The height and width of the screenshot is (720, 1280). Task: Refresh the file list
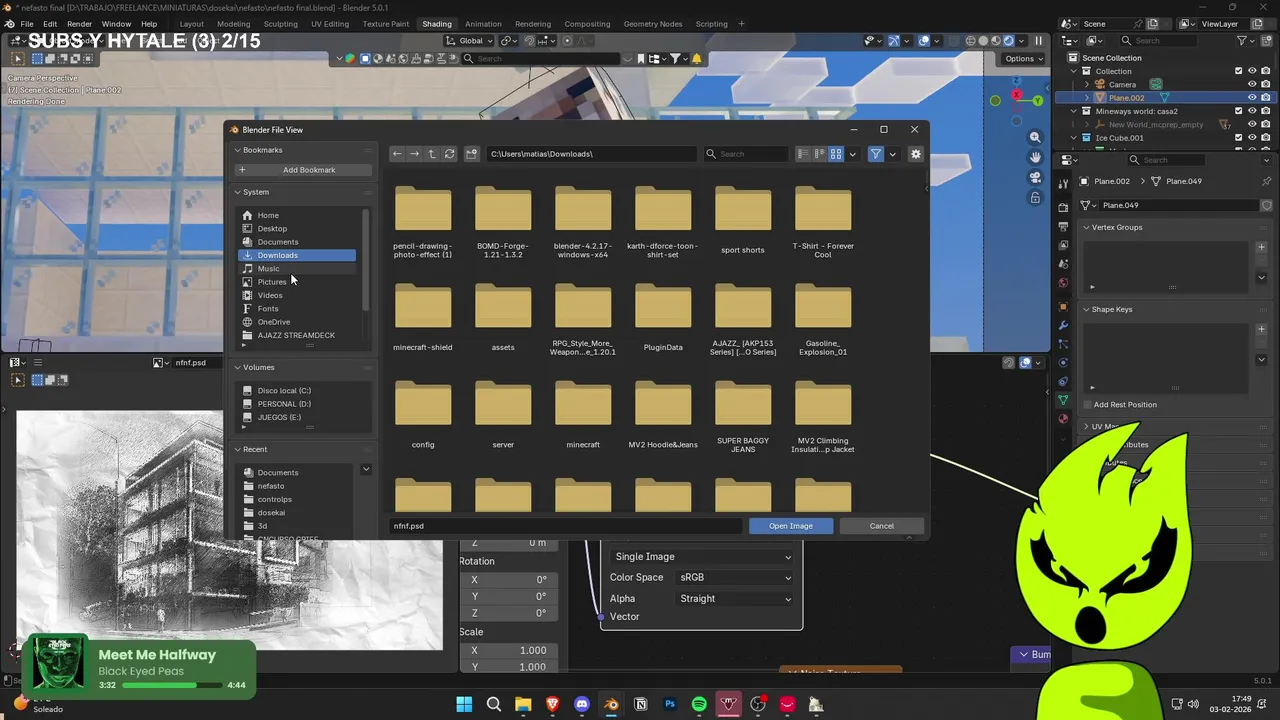[449, 154]
